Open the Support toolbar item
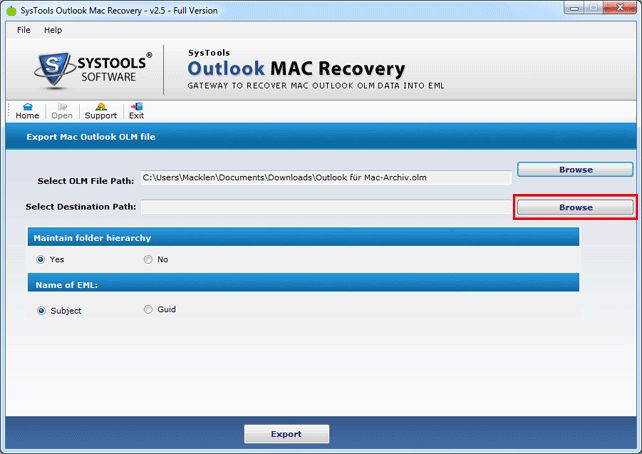The width and height of the screenshot is (642, 454). coord(101,111)
